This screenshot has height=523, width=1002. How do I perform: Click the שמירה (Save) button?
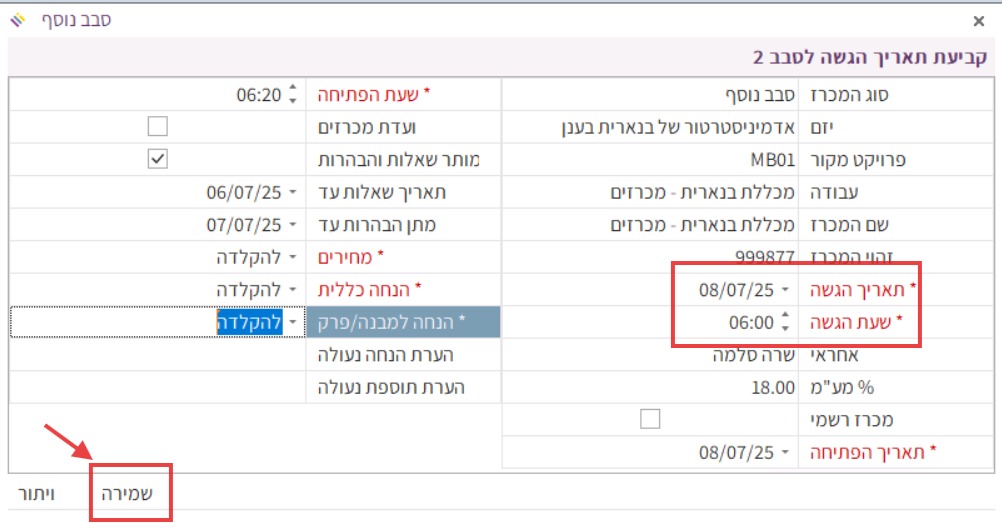(x=130, y=492)
